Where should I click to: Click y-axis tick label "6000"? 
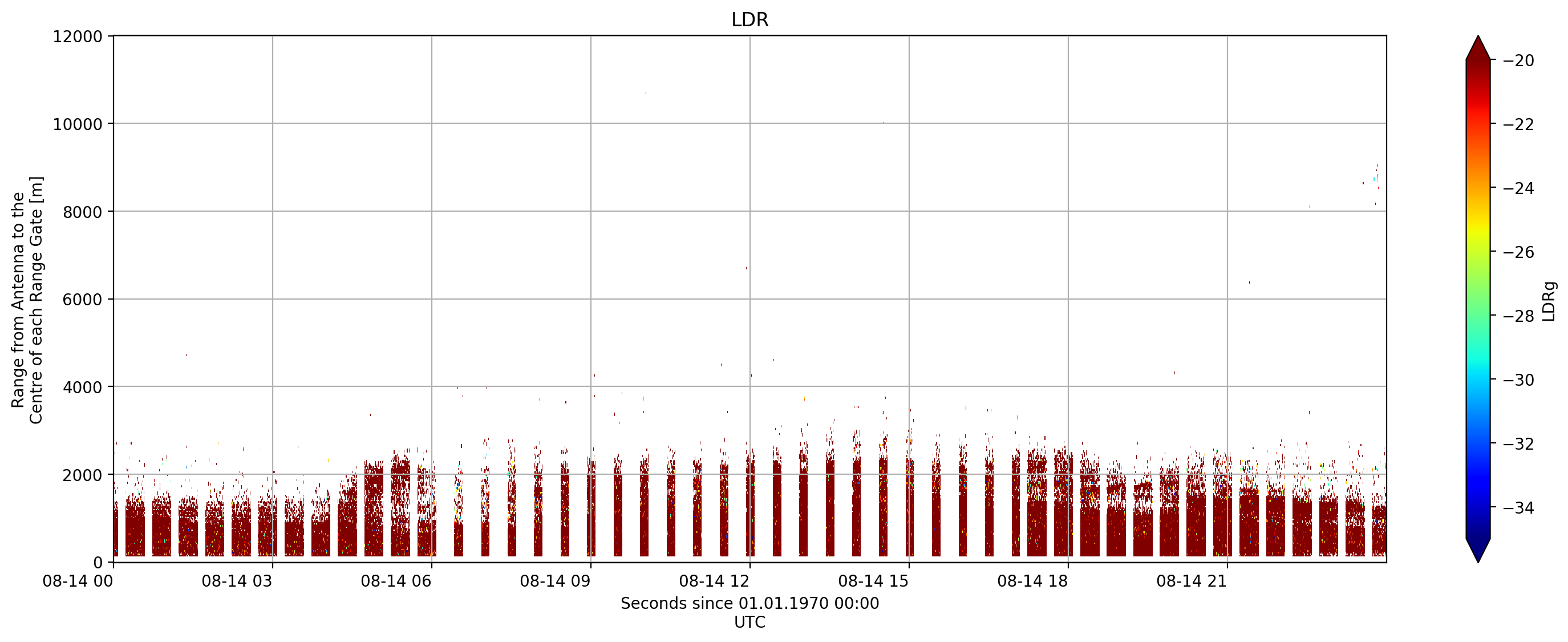(x=83, y=300)
